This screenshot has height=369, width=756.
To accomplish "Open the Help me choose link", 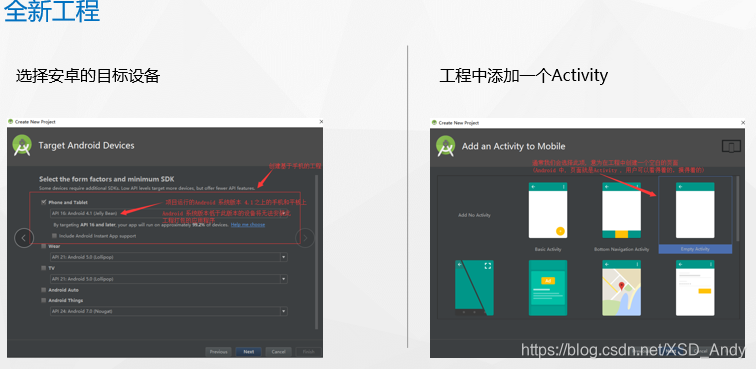I will click(248, 225).
